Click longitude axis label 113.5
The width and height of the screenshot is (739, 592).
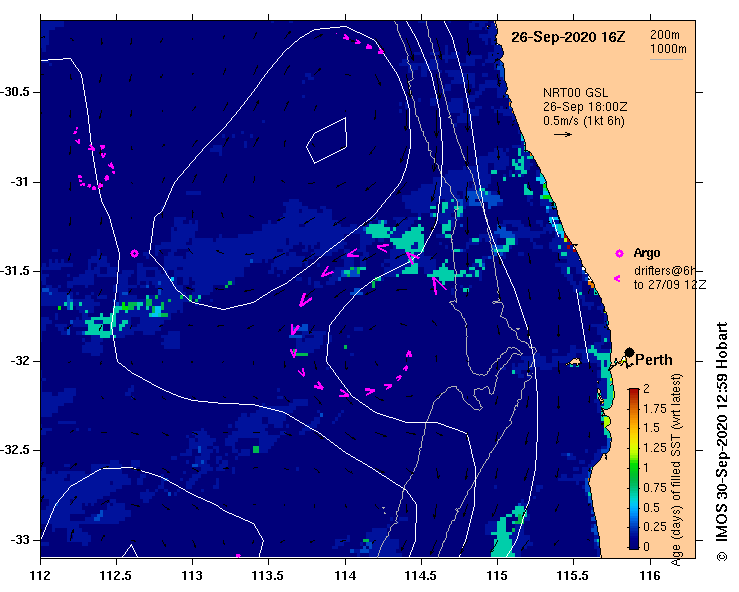268,576
